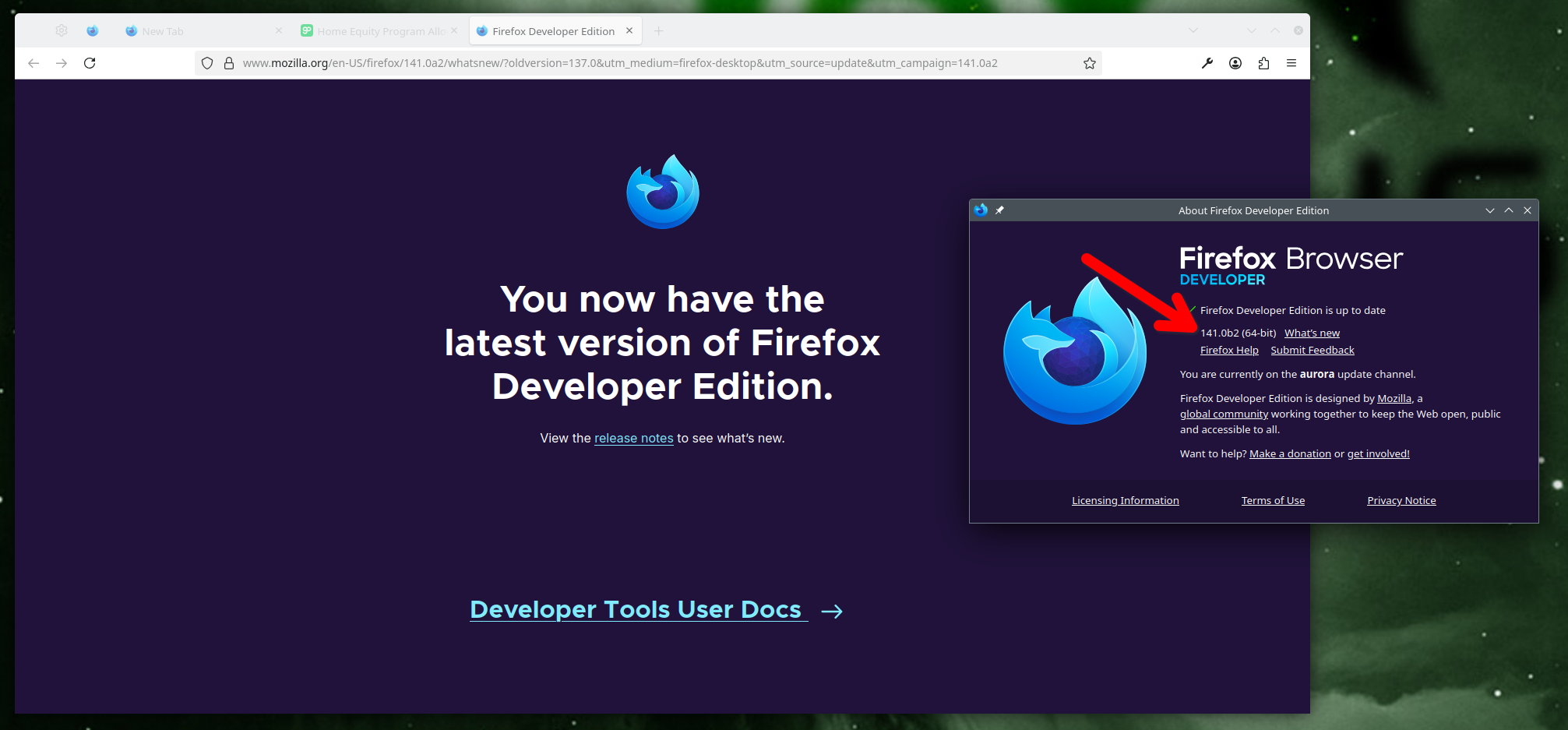The height and width of the screenshot is (730, 1568).
Task: Open Licensing Information
Action: [1126, 501]
